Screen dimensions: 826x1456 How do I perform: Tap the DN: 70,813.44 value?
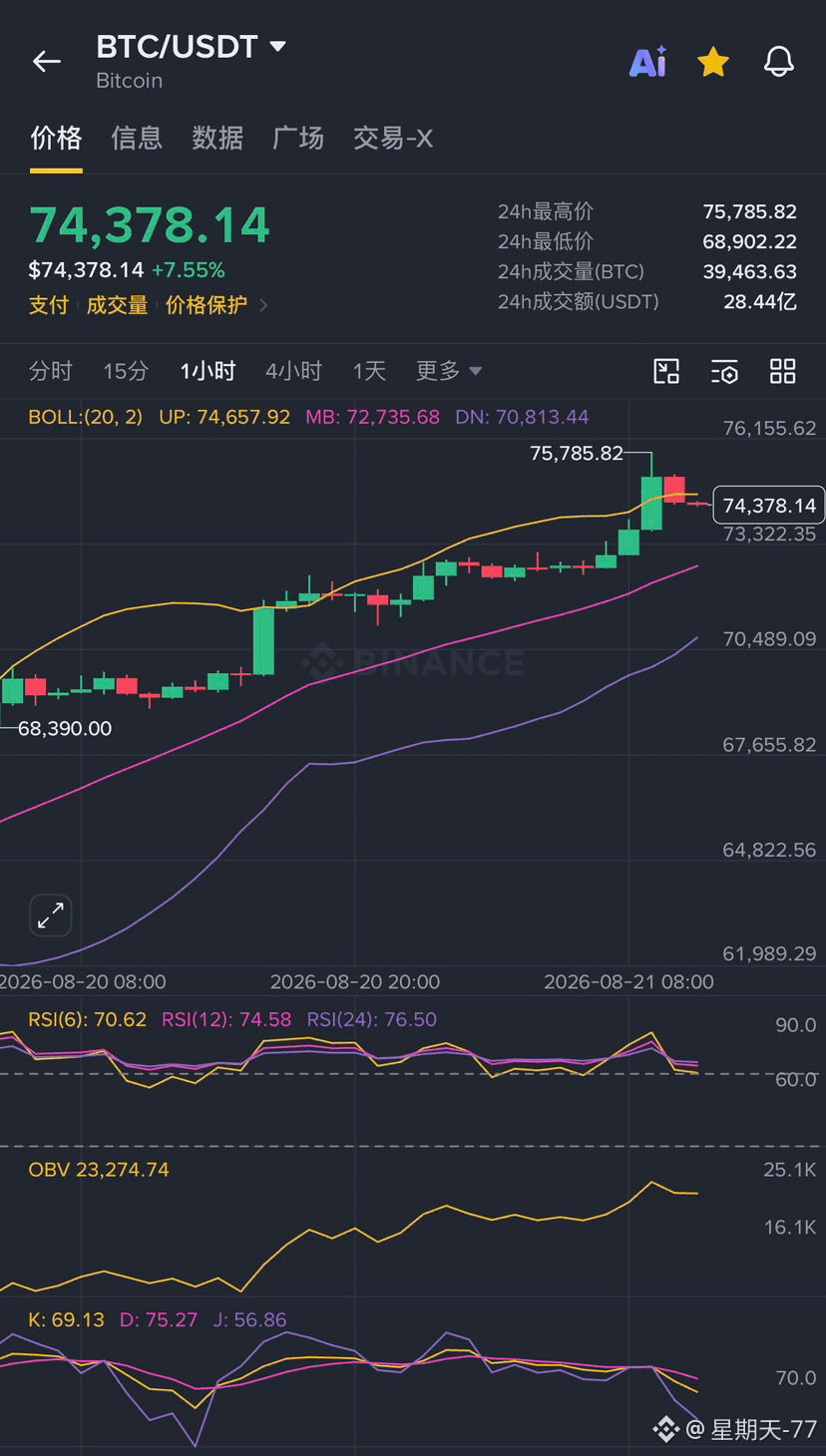(x=522, y=417)
